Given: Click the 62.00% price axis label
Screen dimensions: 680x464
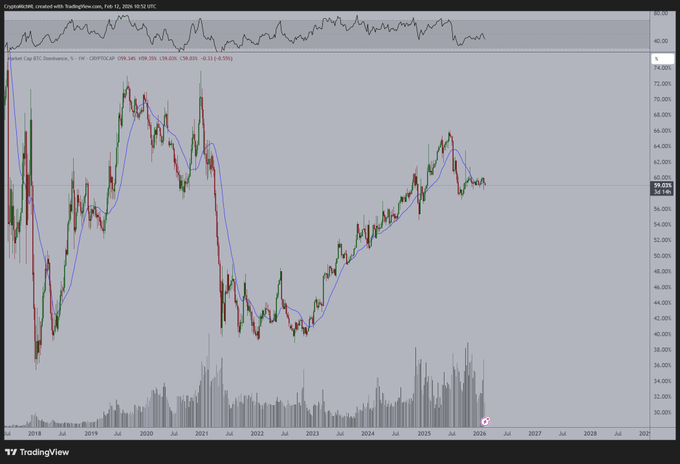Looking at the screenshot, I should [662, 162].
